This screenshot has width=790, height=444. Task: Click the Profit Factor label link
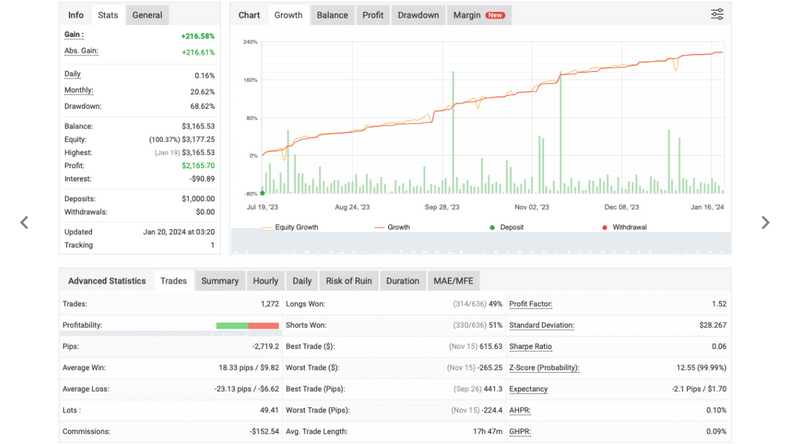(531, 304)
